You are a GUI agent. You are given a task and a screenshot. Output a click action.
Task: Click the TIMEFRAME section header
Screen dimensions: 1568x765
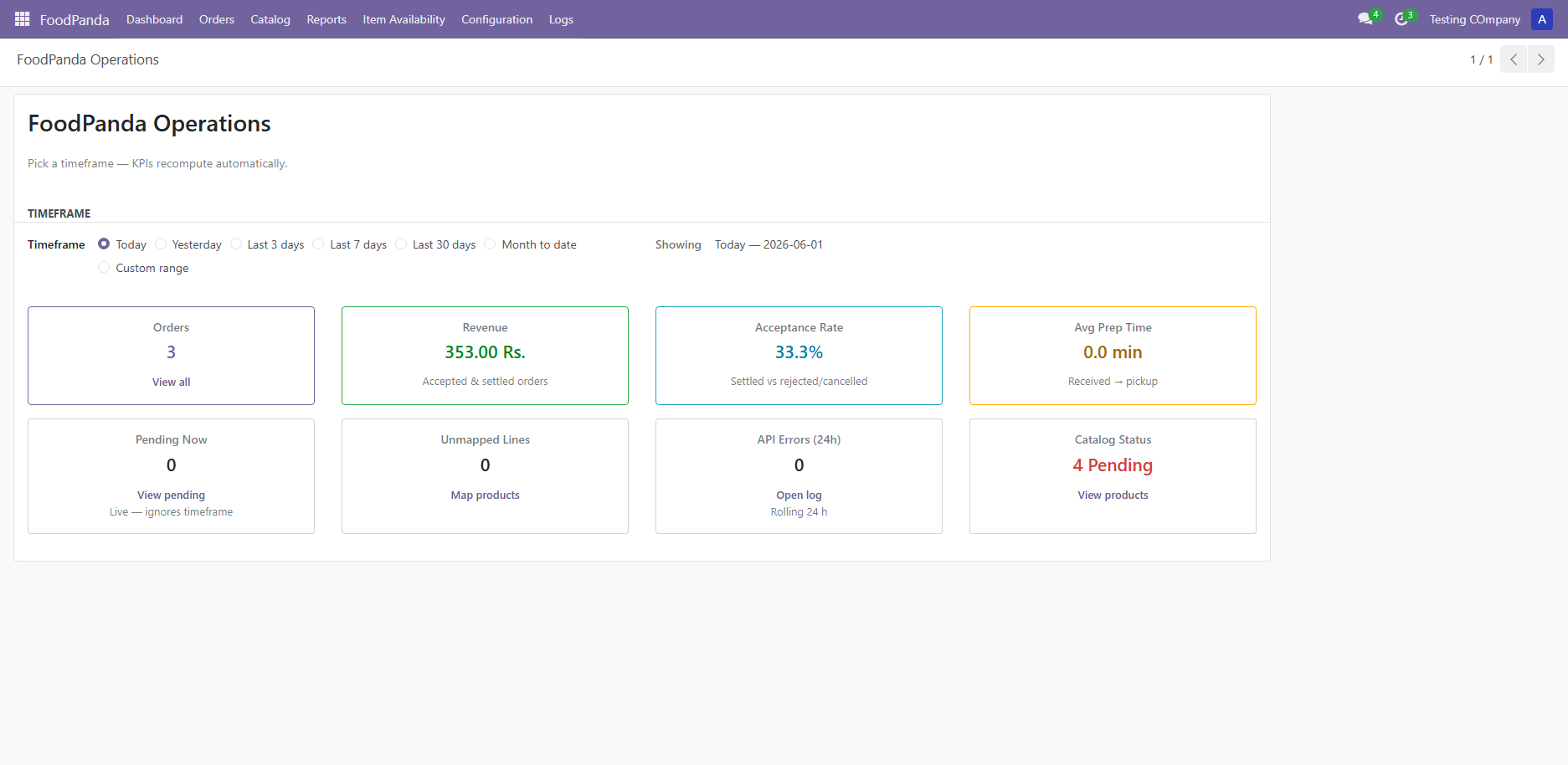(x=59, y=213)
